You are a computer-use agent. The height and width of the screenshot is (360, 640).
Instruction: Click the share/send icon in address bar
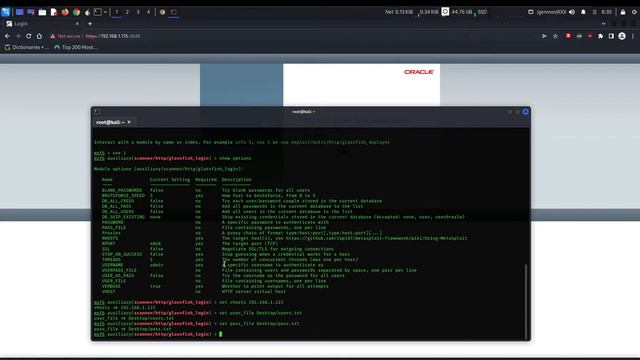click(544, 36)
